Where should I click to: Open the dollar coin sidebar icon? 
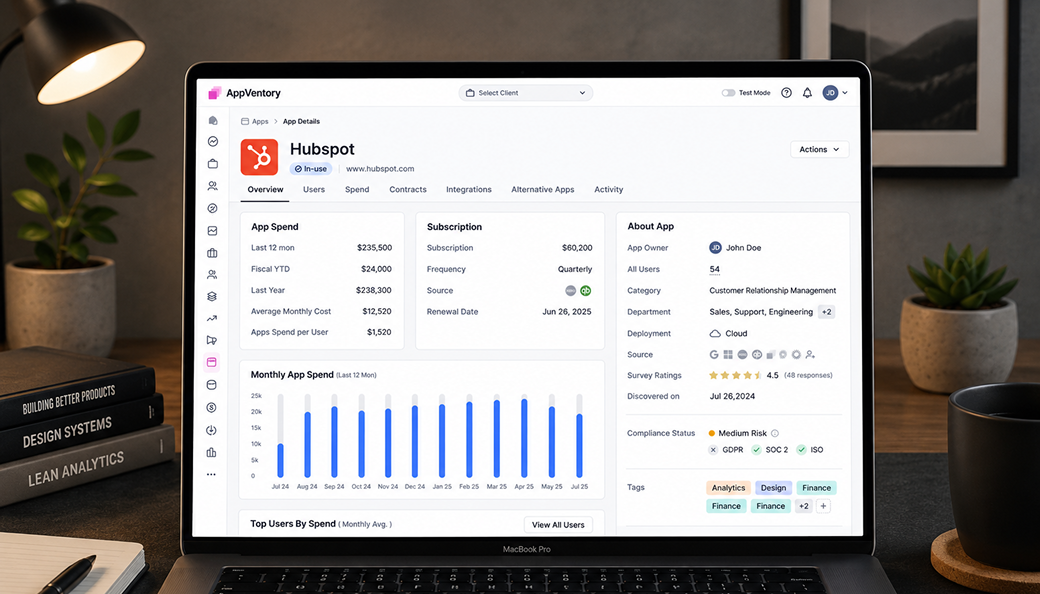tap(212, 407)
